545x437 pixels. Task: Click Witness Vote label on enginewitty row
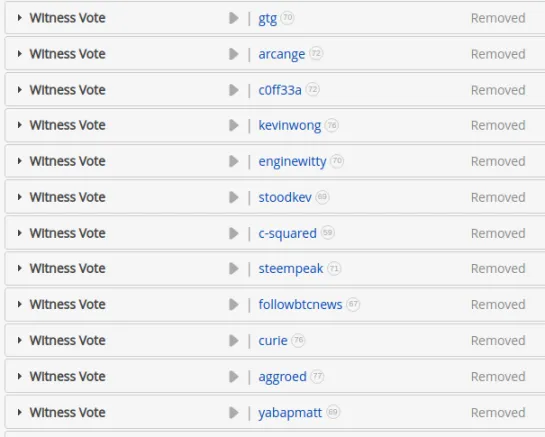coord(67,161)
